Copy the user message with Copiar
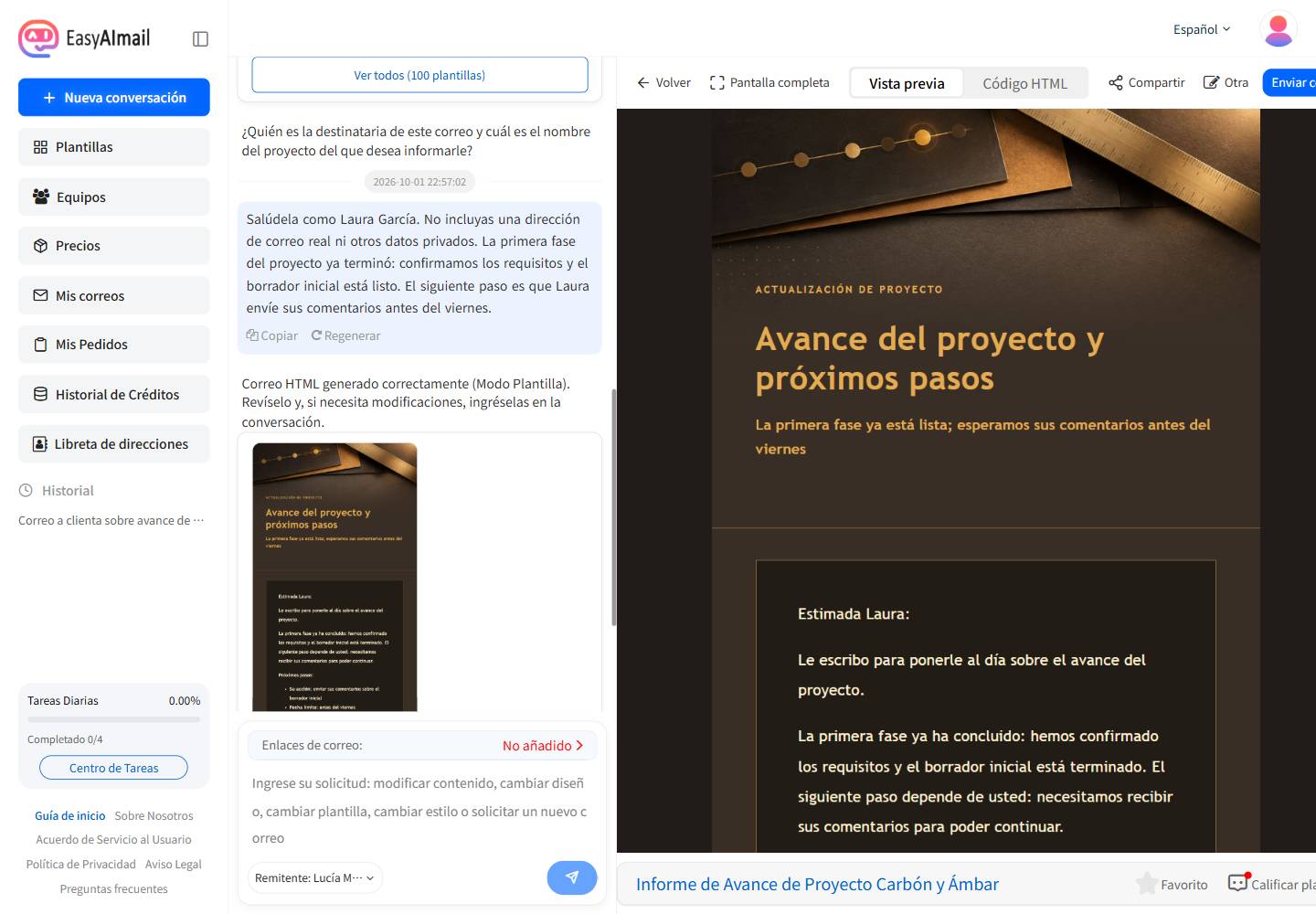Screen dimensions: 1316x914 tap(272, 335)
